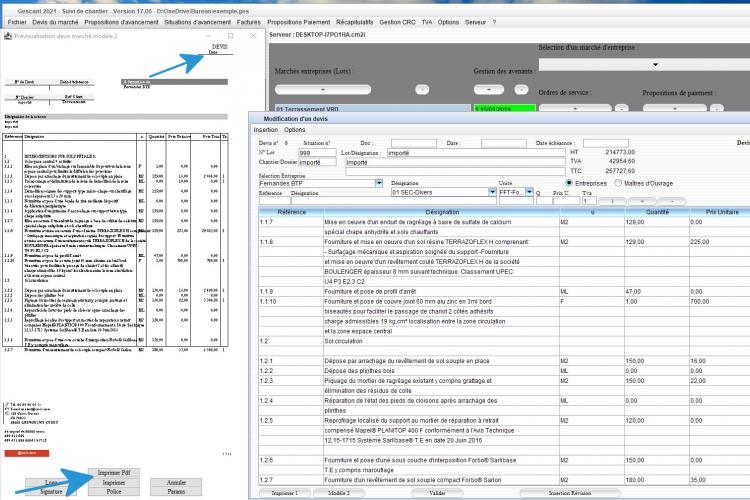The height and width of the screenshot is (500, 750).
Task: Click the Imprimer button in the preview window
Action: pyautogui.click(x=114, y=482)
